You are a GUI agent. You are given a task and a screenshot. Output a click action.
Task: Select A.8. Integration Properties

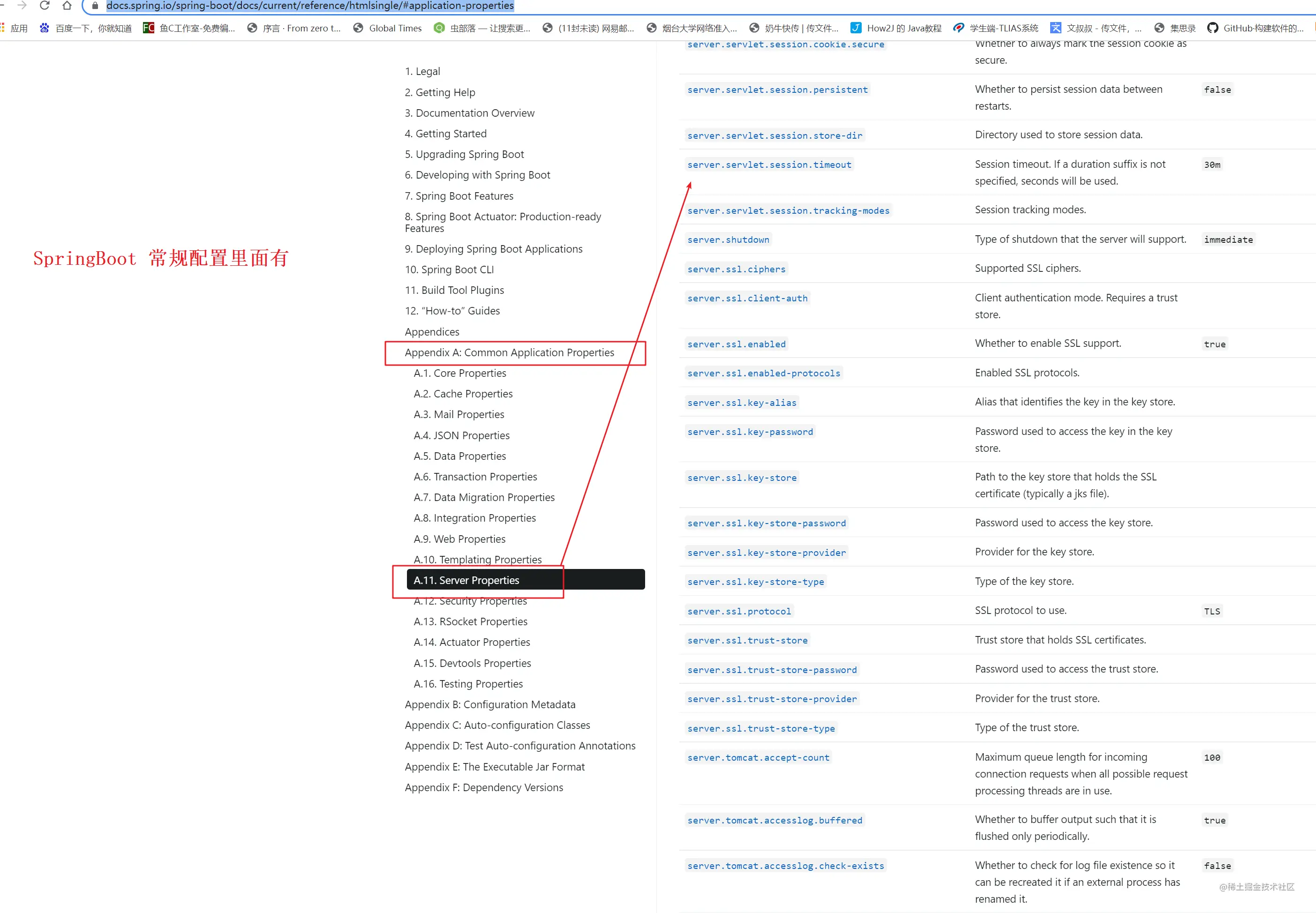pyautogui.click(x=475, y=518)
